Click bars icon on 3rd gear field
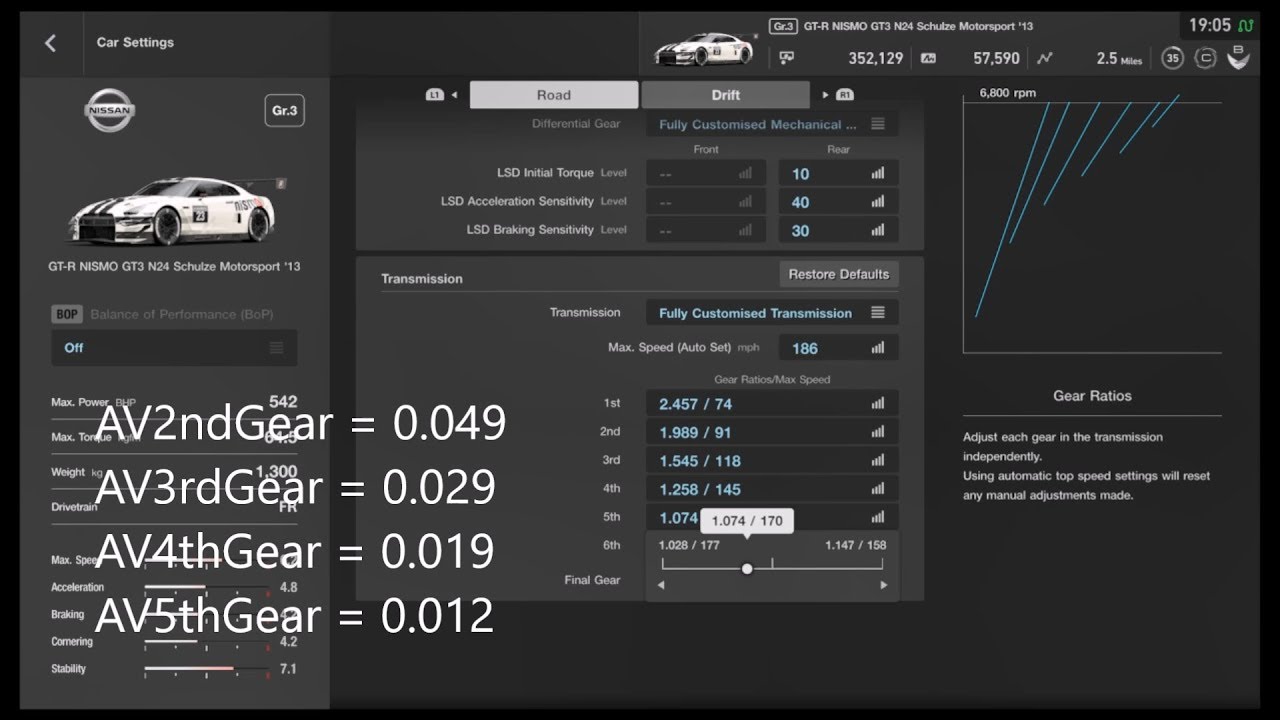Viewport: 1280px width, 720px height. pyautogui.click(x=878, y=461)
